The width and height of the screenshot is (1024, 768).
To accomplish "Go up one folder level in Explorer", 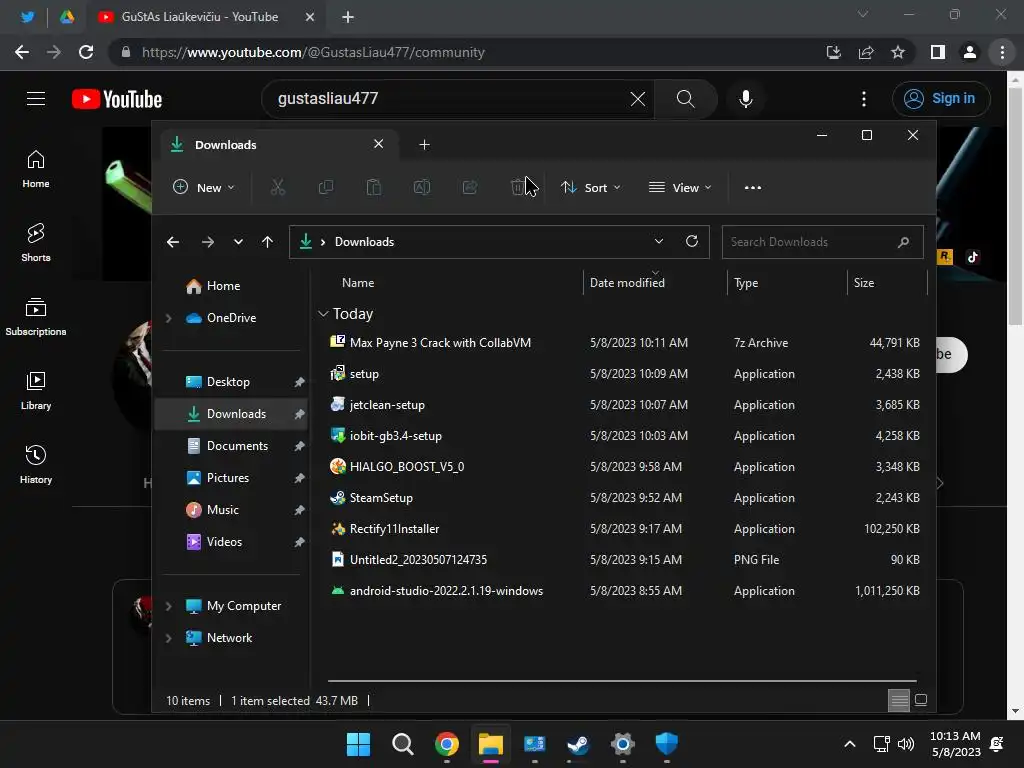I will coord(267,242).
